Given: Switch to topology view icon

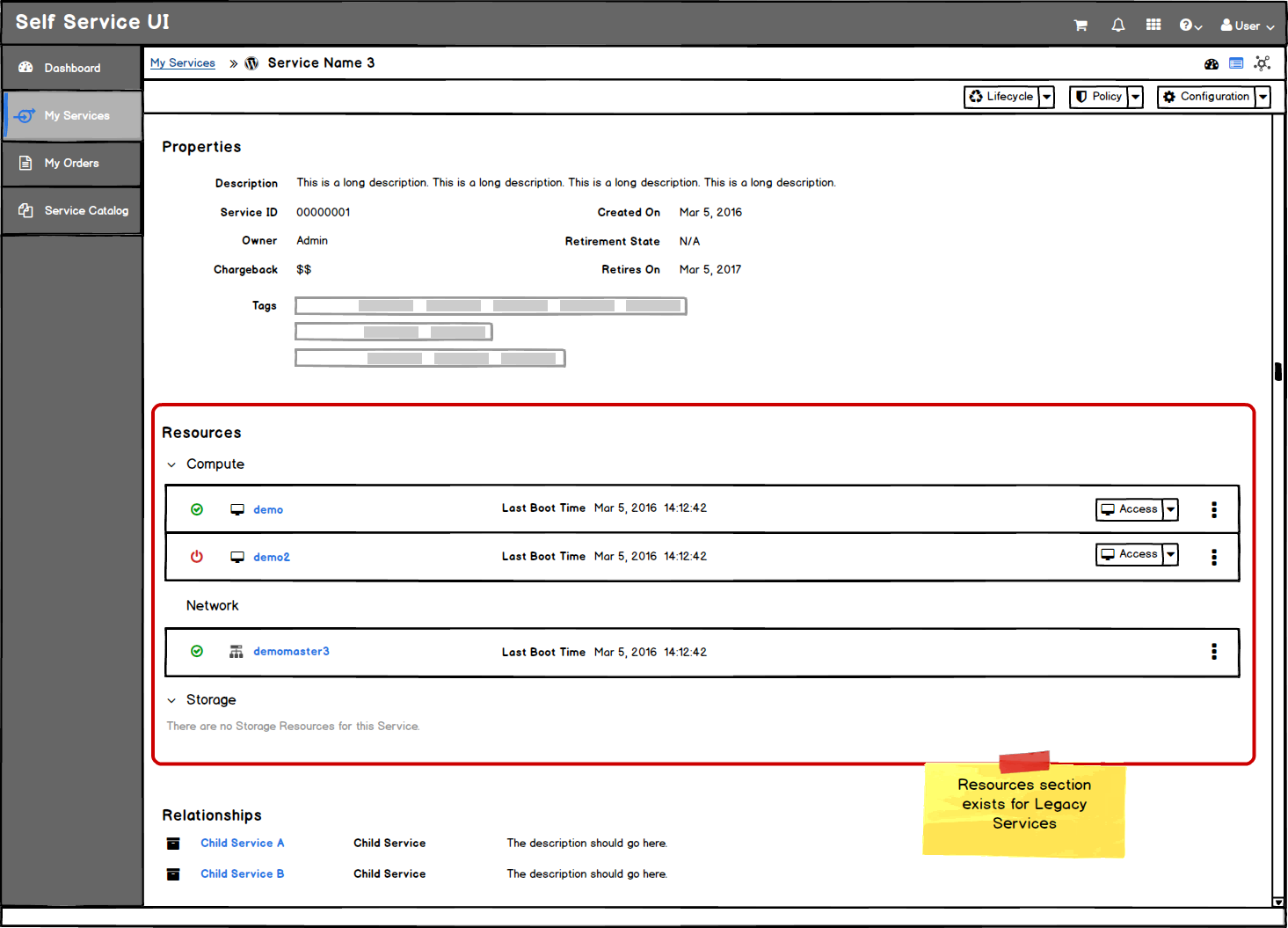Looking at the screenshot, I should (1263, 63).
